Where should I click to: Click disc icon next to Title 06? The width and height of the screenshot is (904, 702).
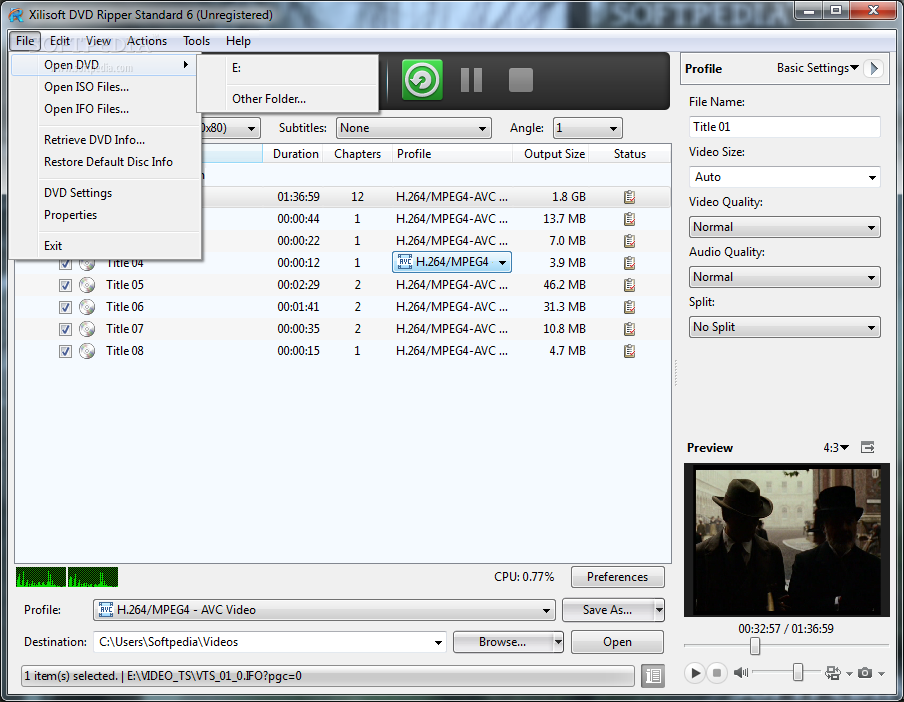(x=87, y=307)
